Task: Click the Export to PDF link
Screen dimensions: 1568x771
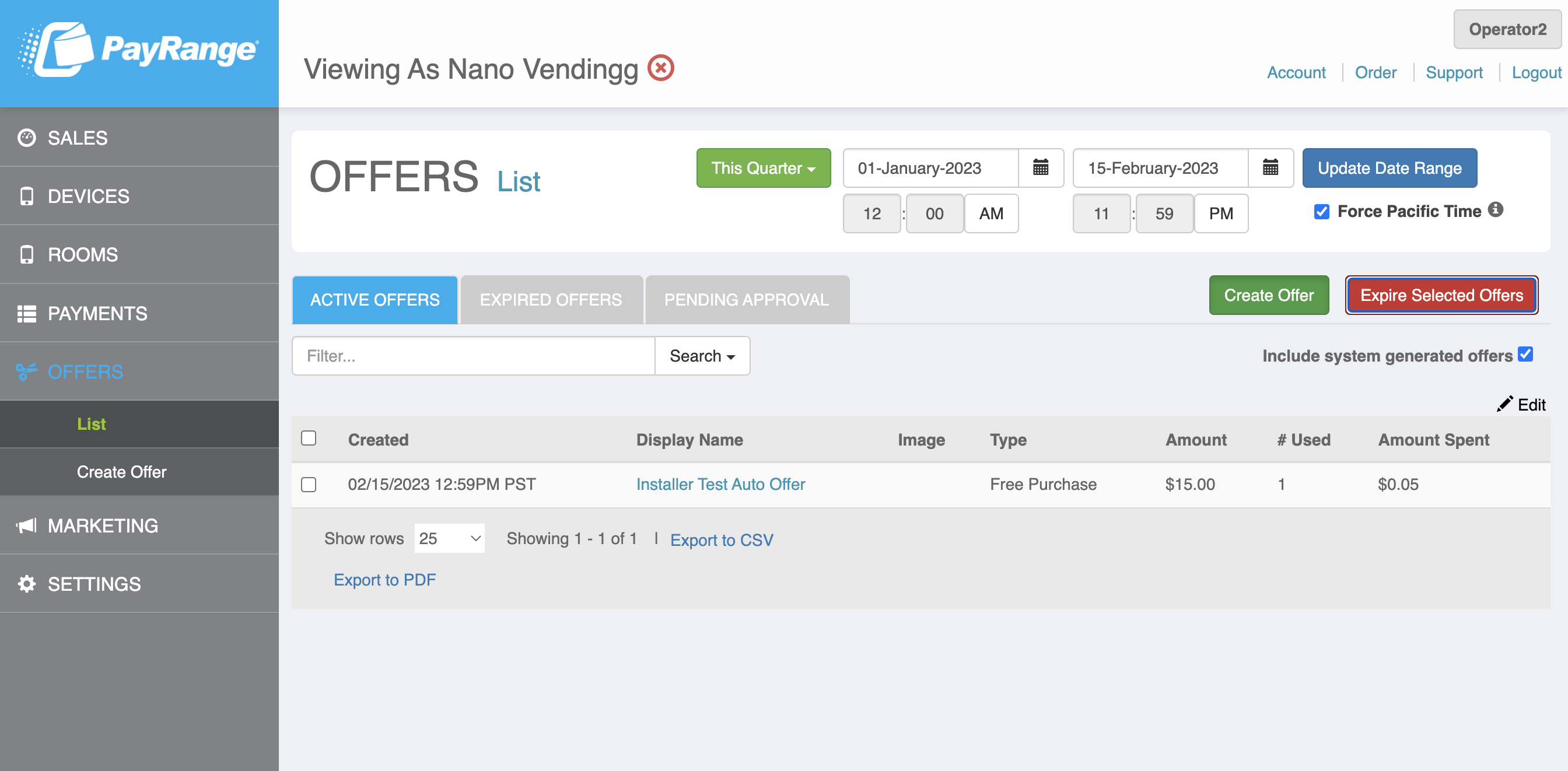Action: (384, 580)
